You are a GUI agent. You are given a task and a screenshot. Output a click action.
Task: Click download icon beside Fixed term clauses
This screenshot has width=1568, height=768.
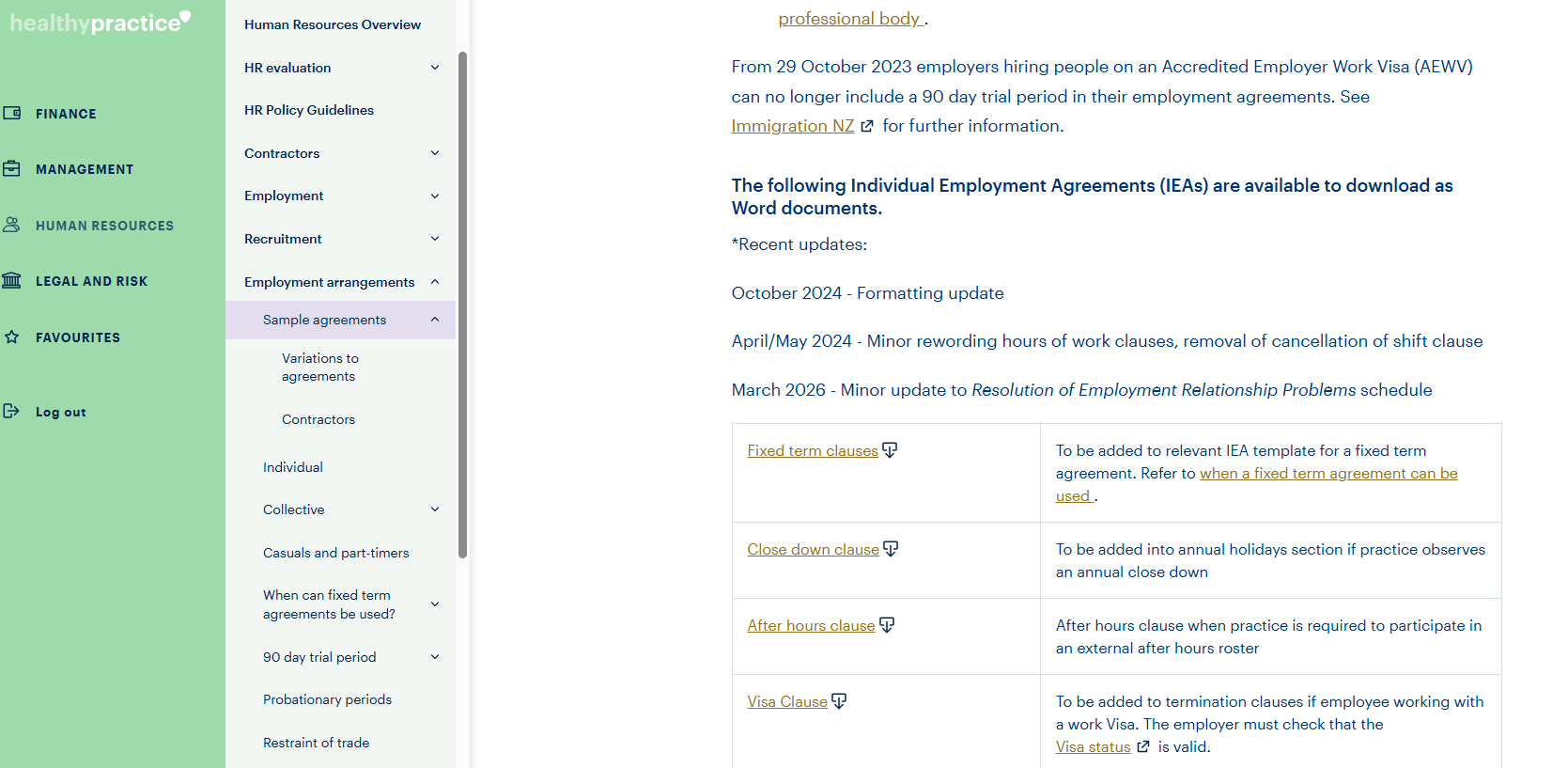(x=890, y=450)
